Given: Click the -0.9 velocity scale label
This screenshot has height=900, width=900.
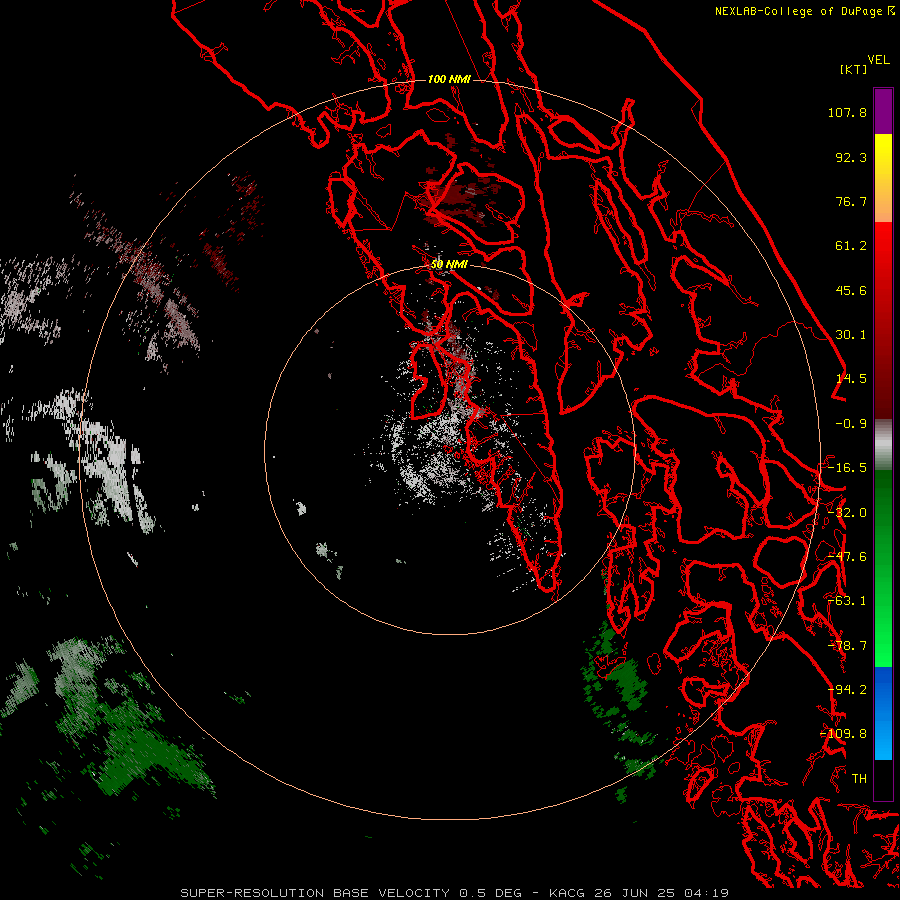Looking at the screenshot, I should coord(851,424).
